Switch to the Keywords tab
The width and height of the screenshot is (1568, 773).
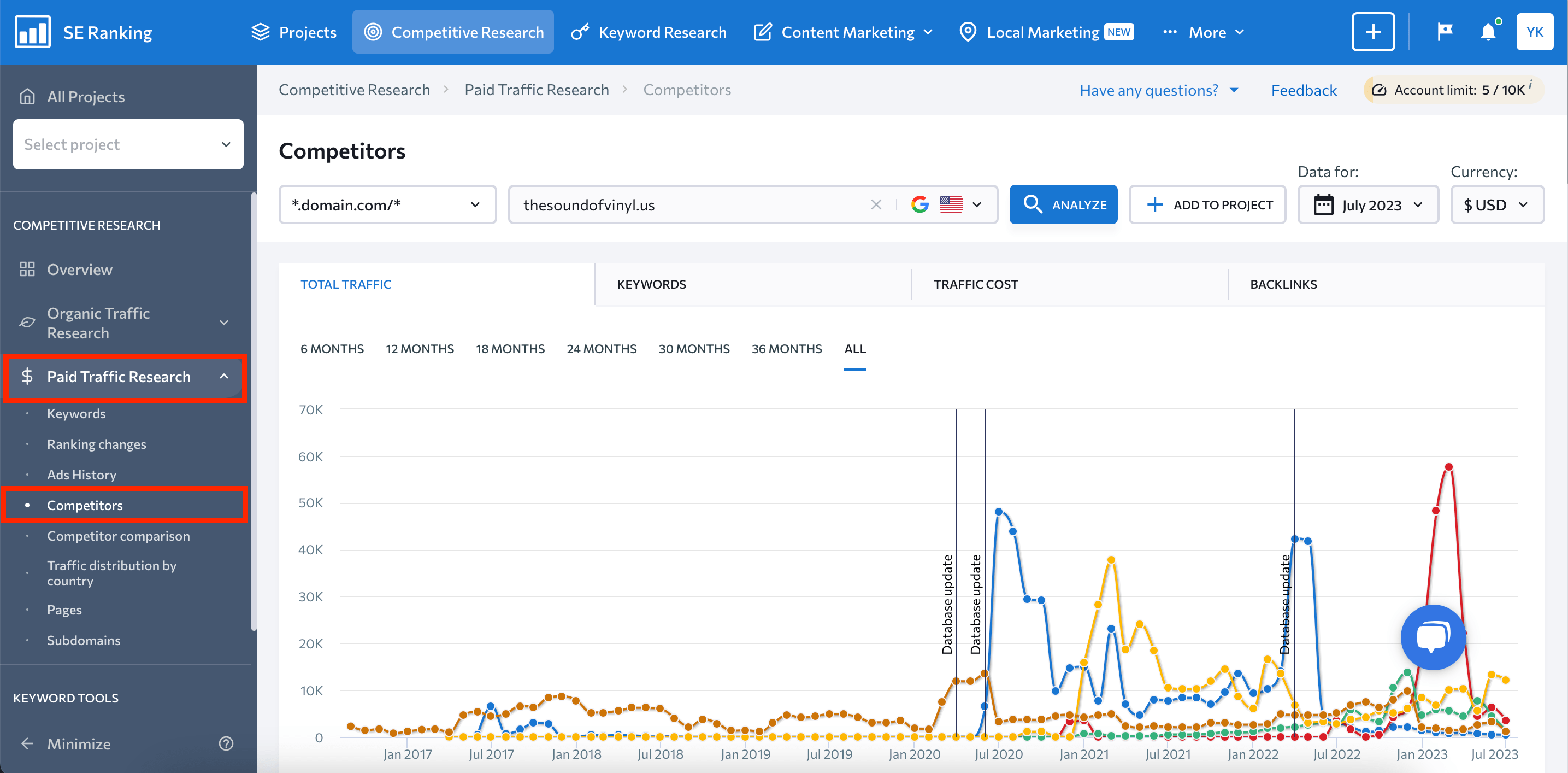[652, 284]
